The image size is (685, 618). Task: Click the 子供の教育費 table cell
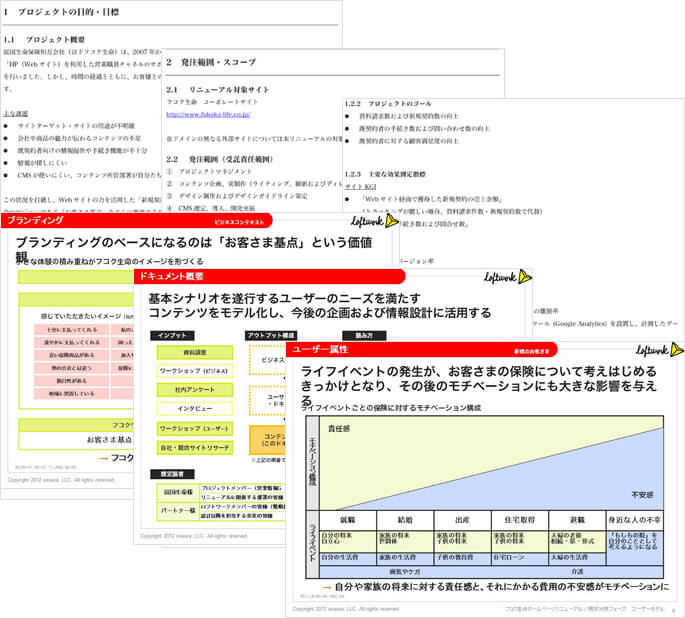[462, 557]
